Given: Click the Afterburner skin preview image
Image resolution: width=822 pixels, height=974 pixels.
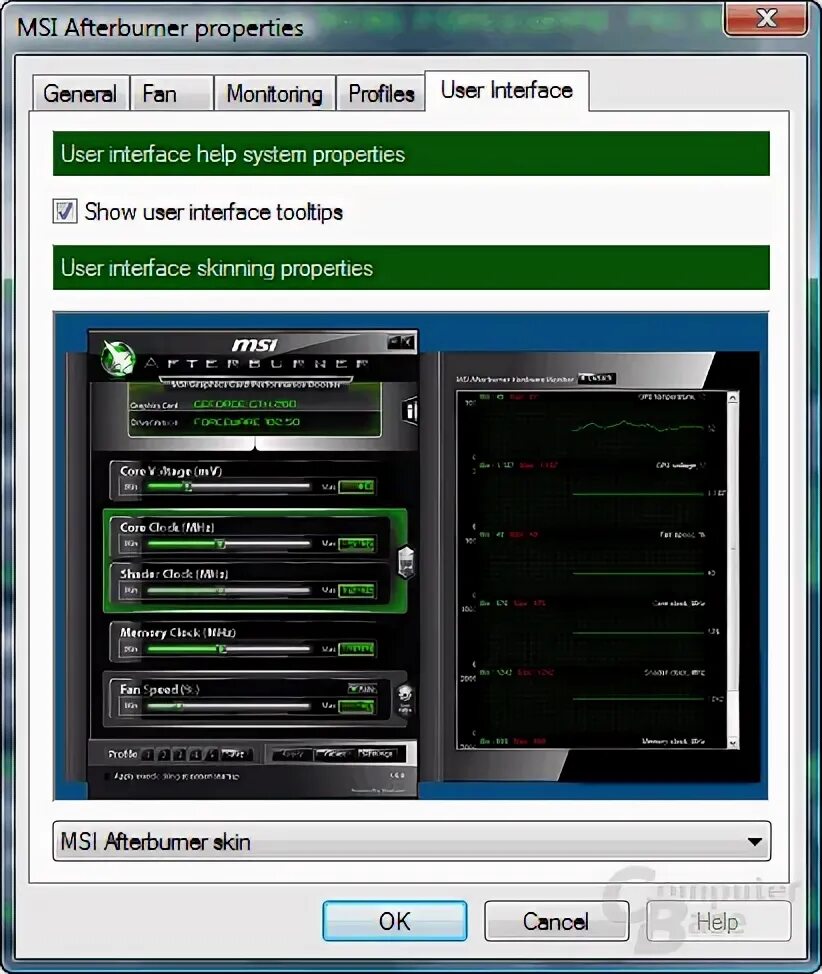Looking at the screenshot, I should (x=411, y=556).
